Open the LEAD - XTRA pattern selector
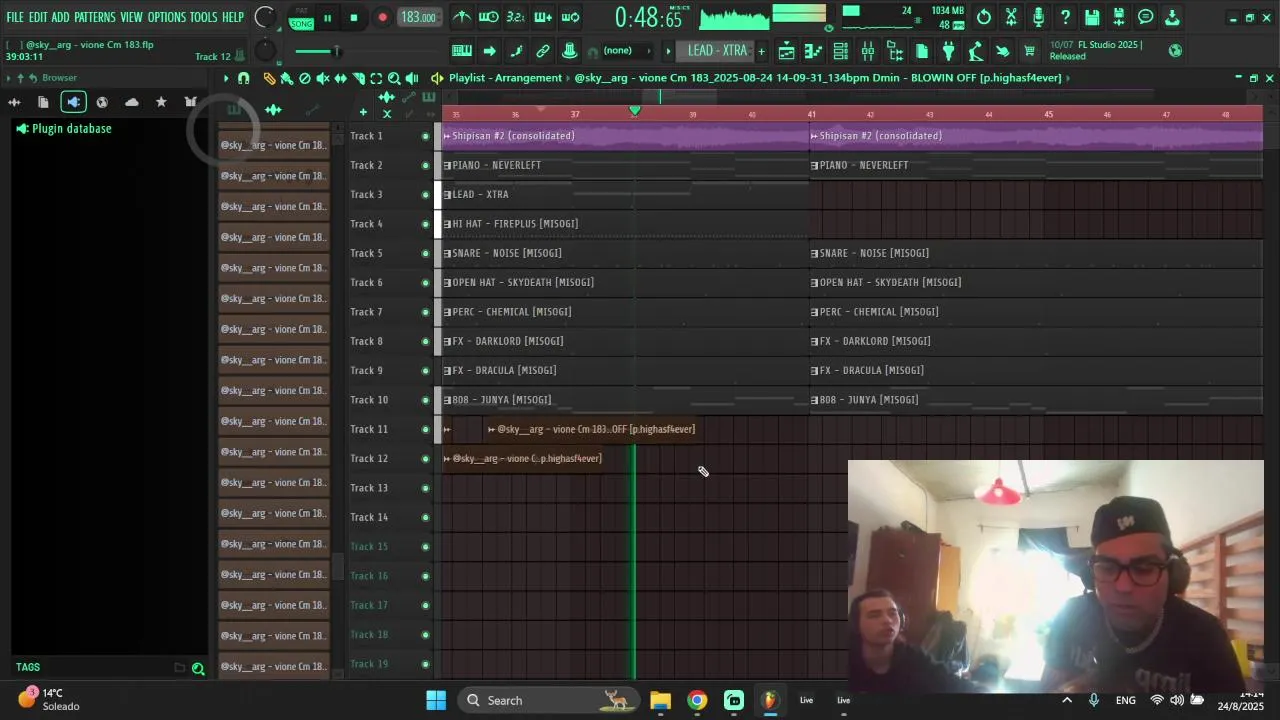The height and width of the screenshot is (720, 1280). (x=717, y=51)
